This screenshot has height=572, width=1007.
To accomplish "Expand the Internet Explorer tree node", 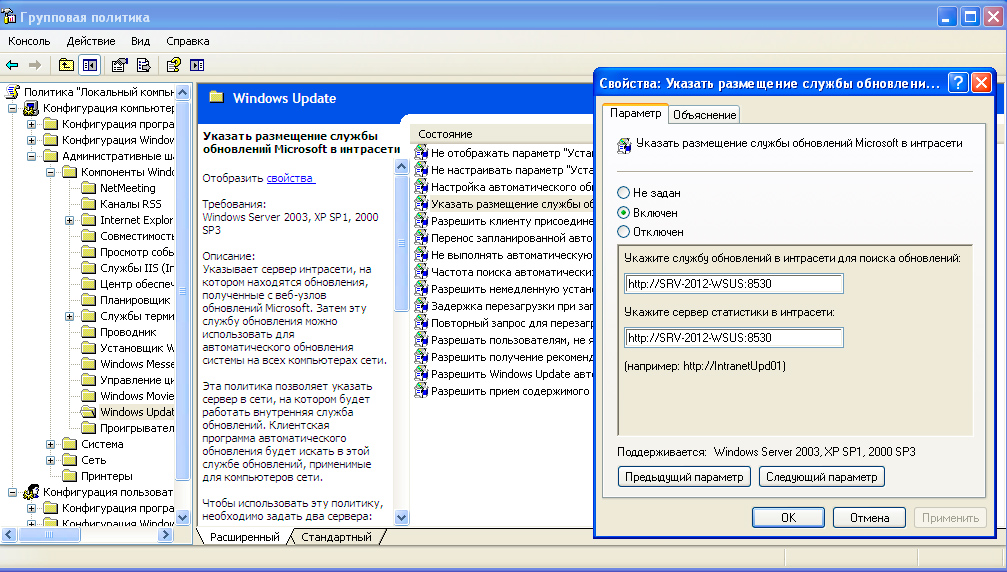I will pyautogui.click(x=69, y=220).
